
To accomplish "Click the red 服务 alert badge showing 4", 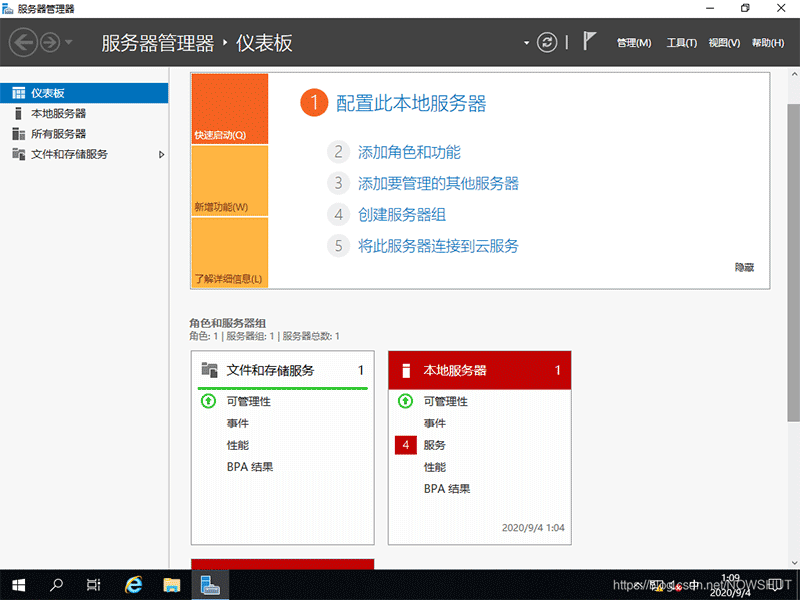I will 405,444.
